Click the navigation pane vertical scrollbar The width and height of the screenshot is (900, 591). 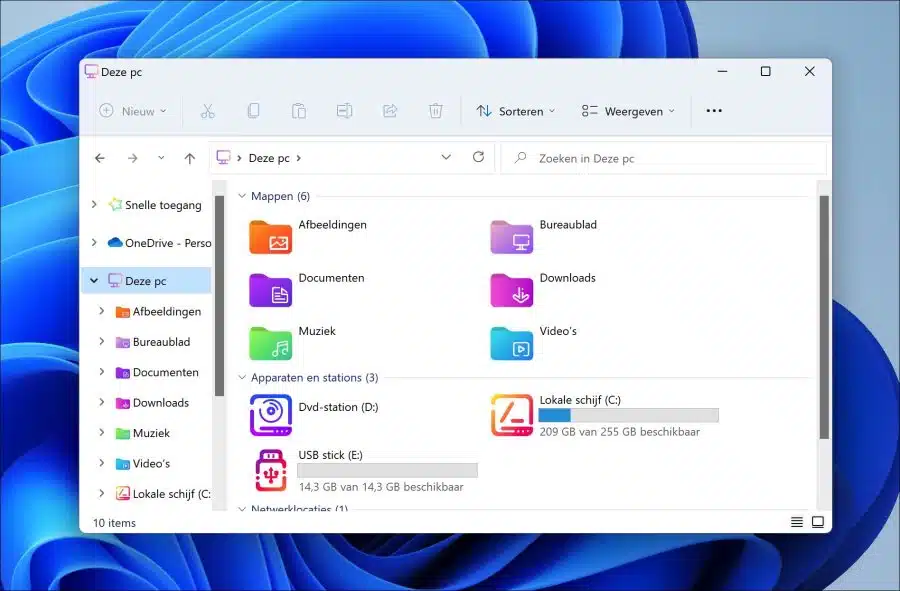tap(219, 296)
